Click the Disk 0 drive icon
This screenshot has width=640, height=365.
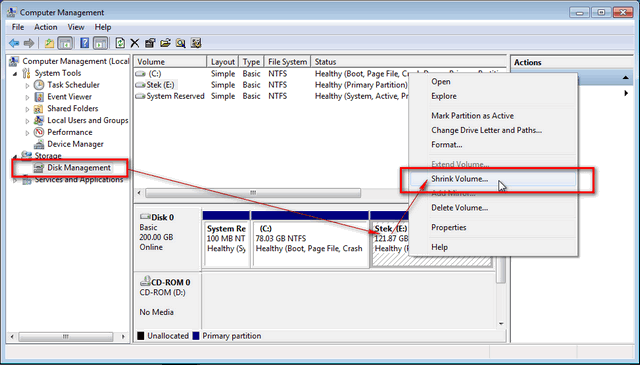click(145, 217)
